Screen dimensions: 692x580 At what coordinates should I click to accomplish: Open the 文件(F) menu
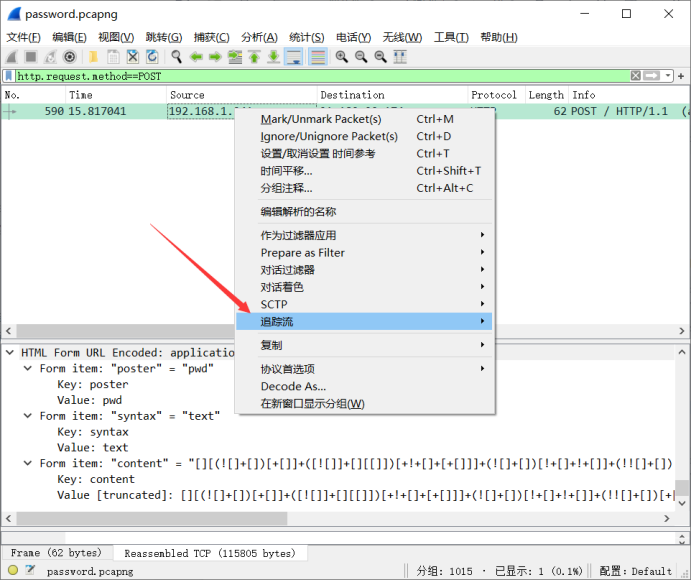click(x=23, y=38)
